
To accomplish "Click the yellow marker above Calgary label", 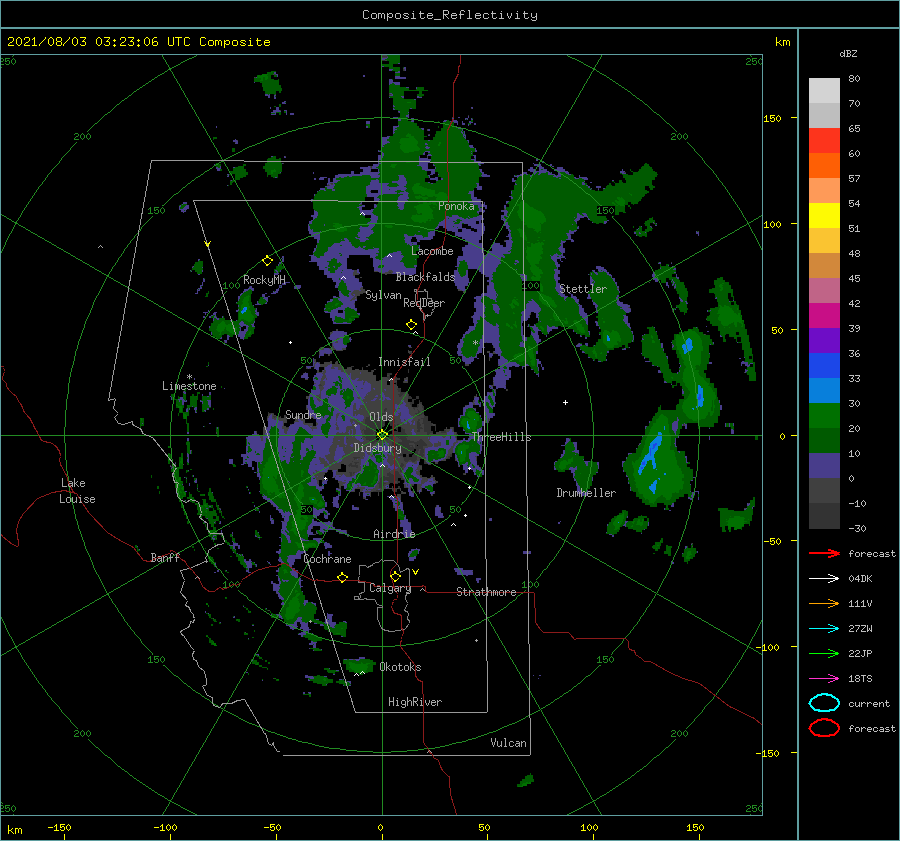I will pos(395,576).
